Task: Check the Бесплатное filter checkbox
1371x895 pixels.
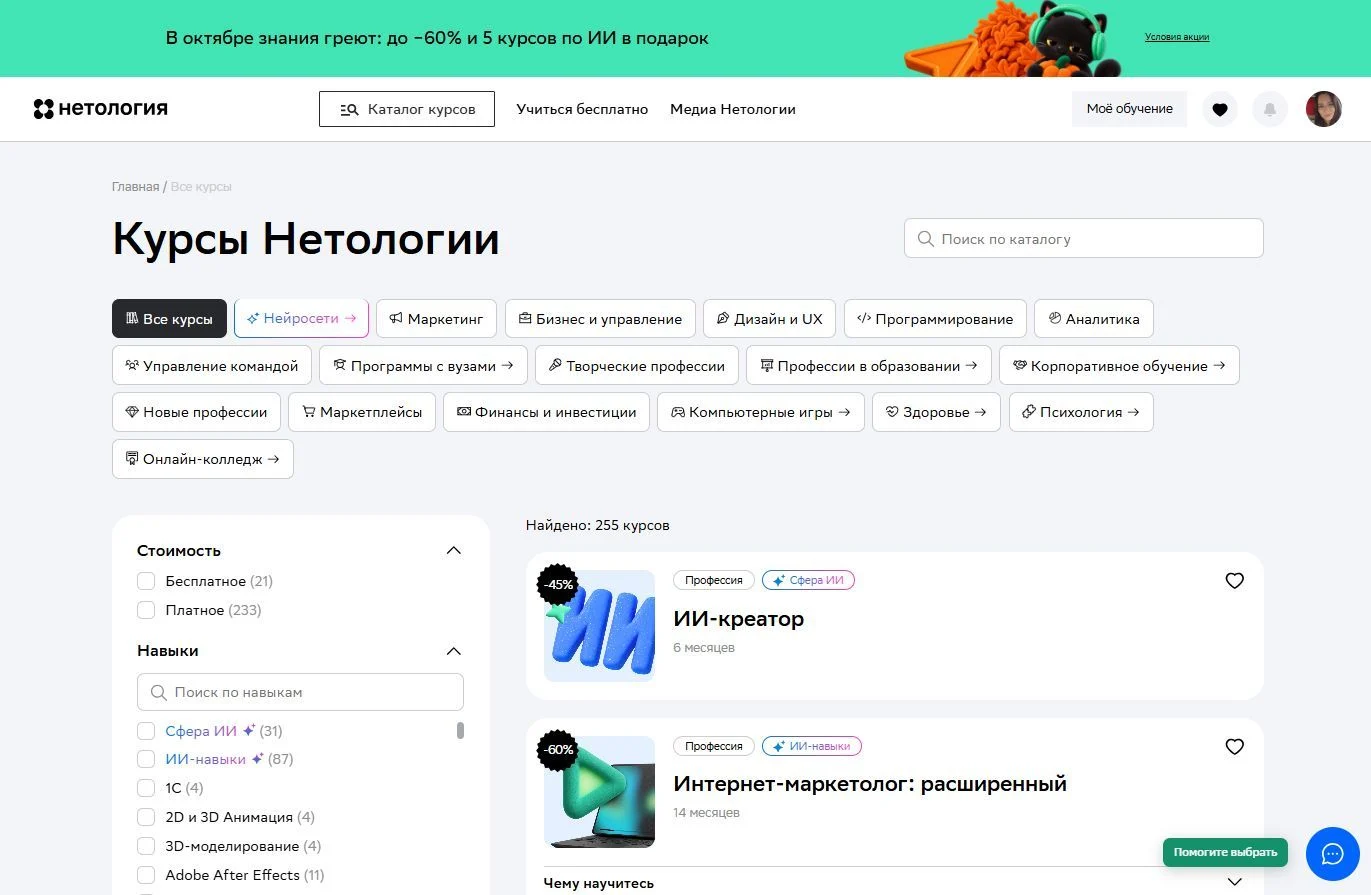Action: tap(146, 581)
